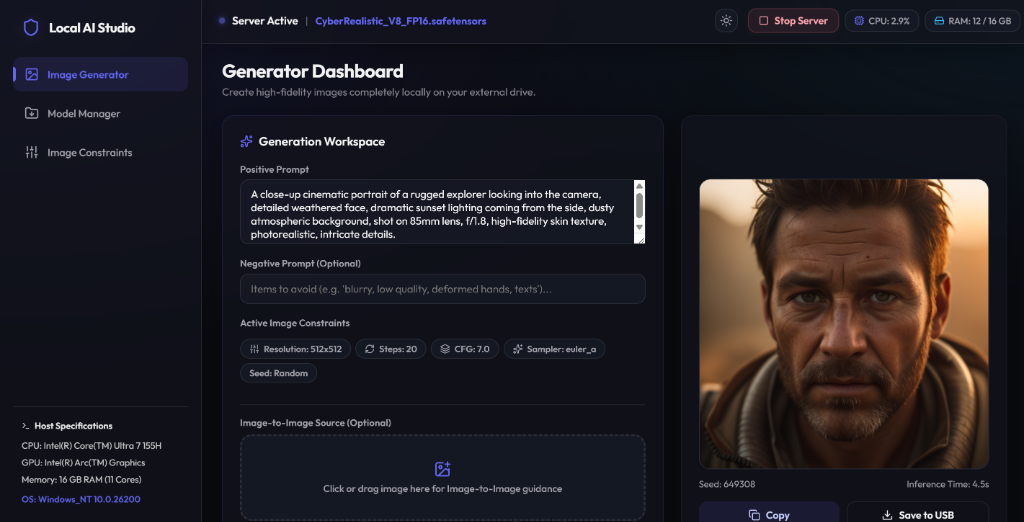Toggle light theme with the sun icon

tap(726, 21)
